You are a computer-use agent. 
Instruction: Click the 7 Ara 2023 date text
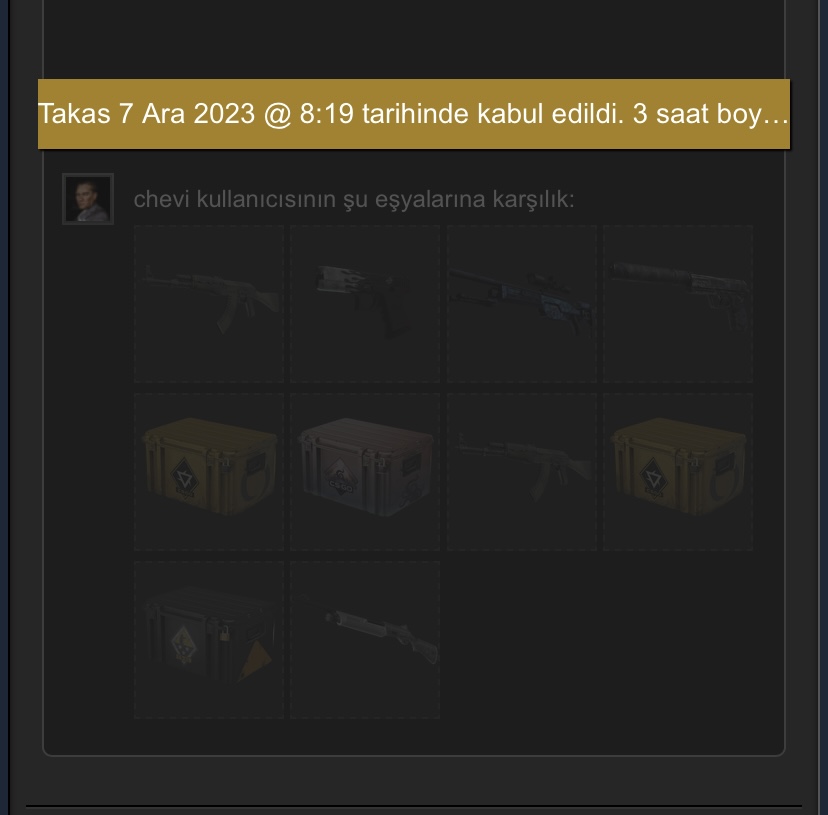tap(187, 114)
